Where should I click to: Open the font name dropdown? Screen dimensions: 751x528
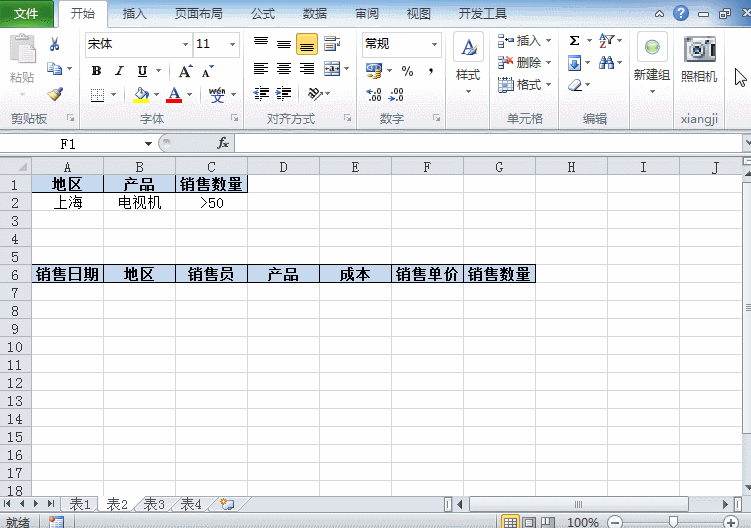(185, 45)
